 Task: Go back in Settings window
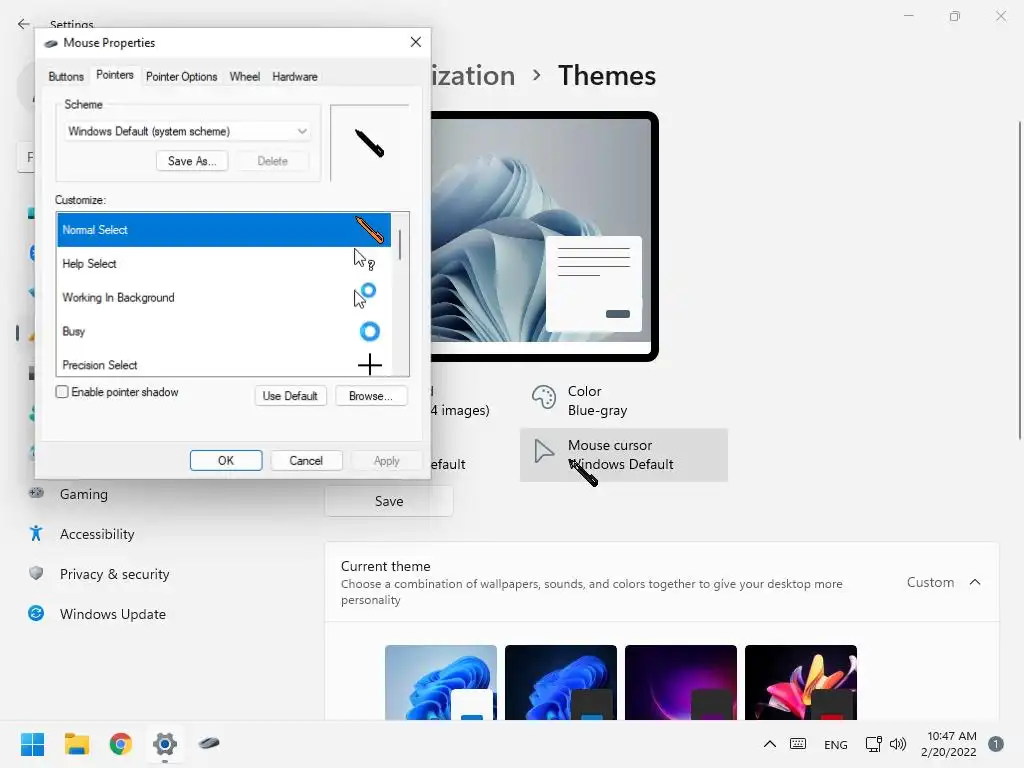24,24
